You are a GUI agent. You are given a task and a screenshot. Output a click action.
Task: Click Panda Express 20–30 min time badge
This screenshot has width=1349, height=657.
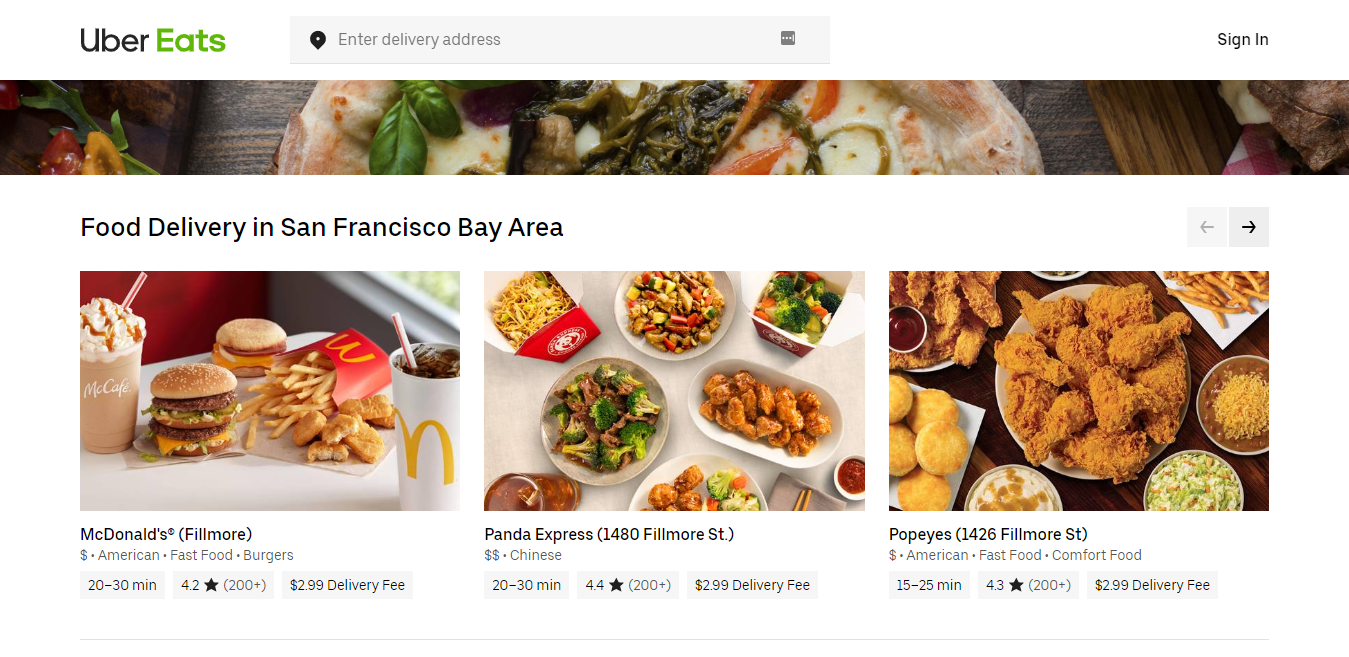pos(526,585)
